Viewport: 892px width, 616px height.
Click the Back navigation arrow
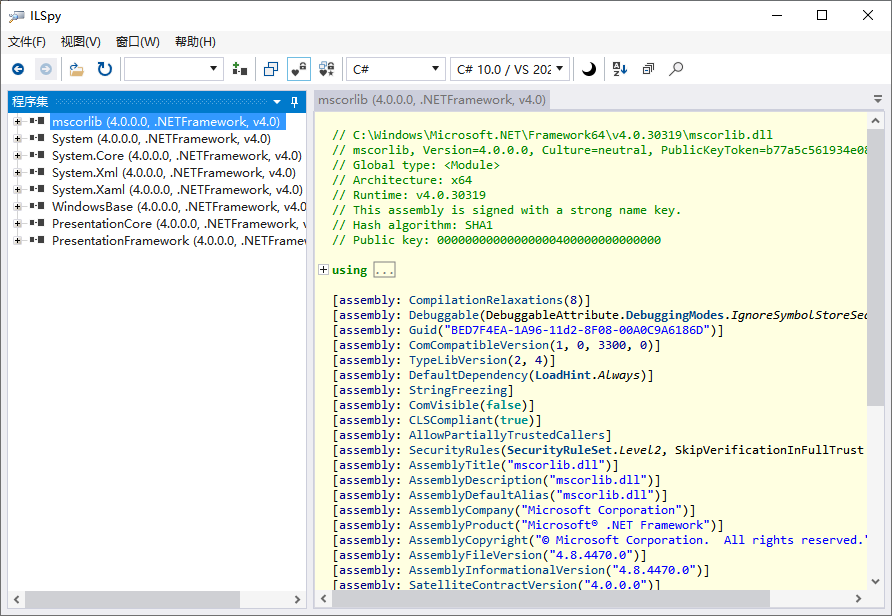pos(18,69)
